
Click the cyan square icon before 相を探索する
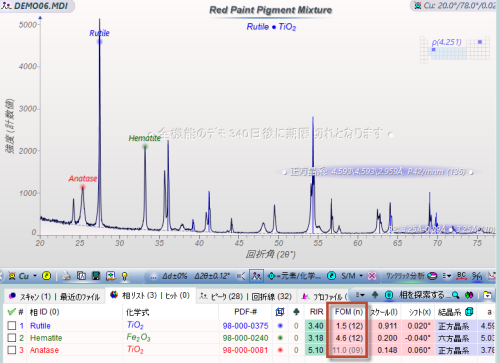coord(389,295)
